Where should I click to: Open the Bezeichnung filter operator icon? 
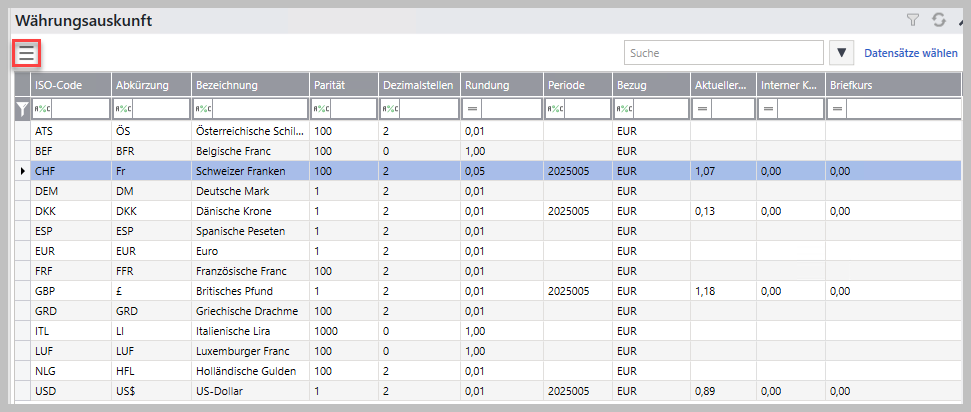[203, 109]
